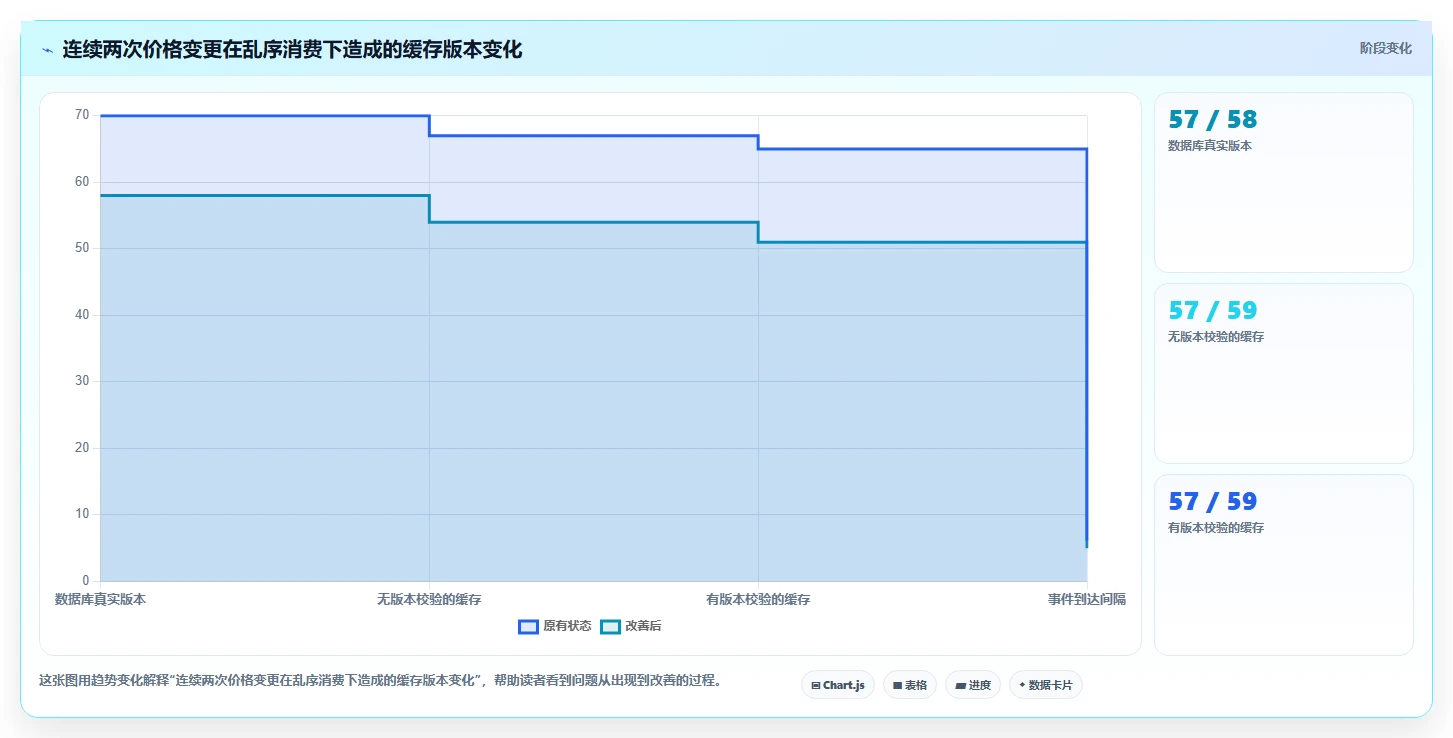Click the title 连续两次价格变更在乱序消费下造成的缓存版本变化
This screenshot has height=738, width=1453.
pyautogui.click(x=292, y=49)
